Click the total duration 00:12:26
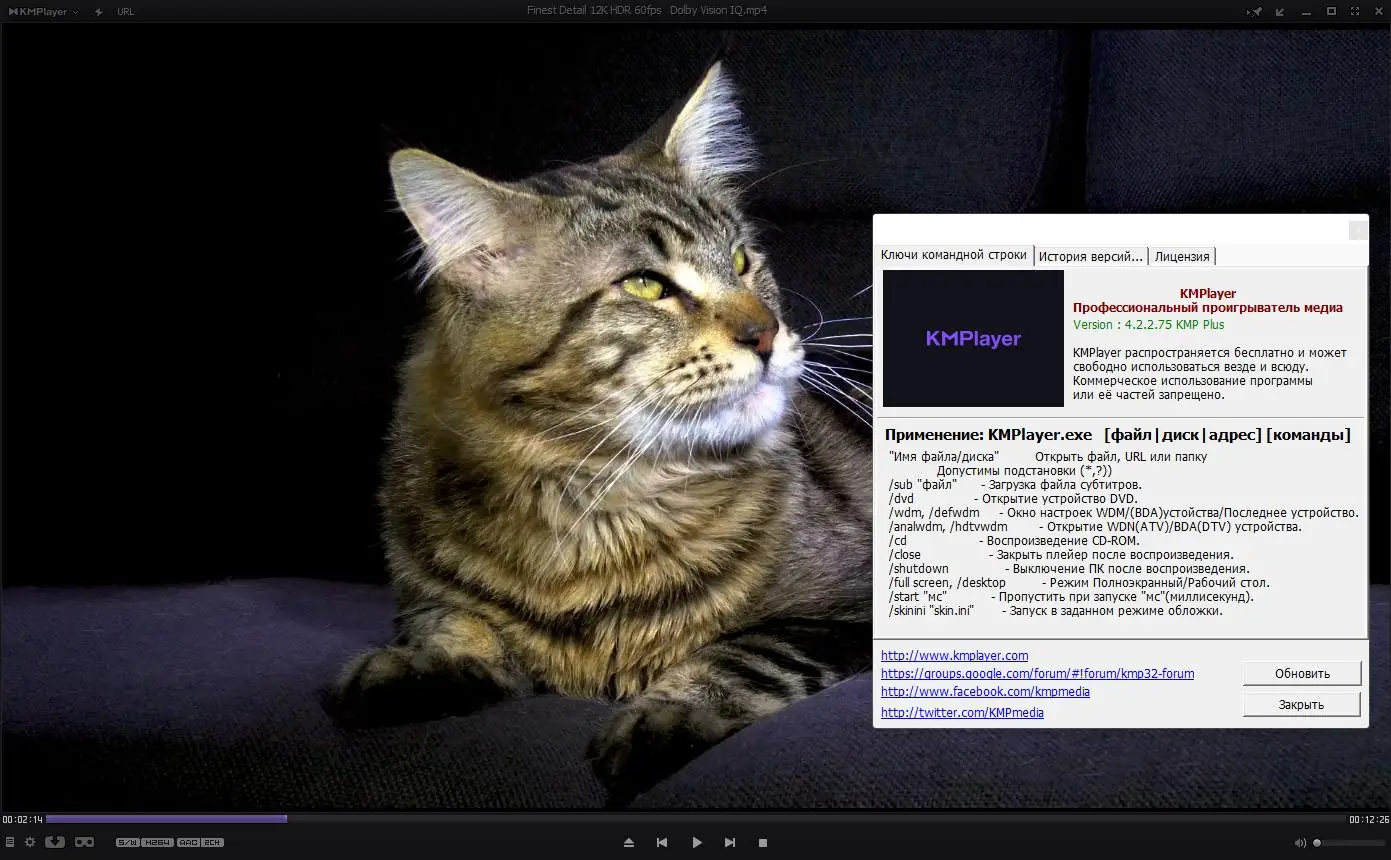 pos(1368,820)
